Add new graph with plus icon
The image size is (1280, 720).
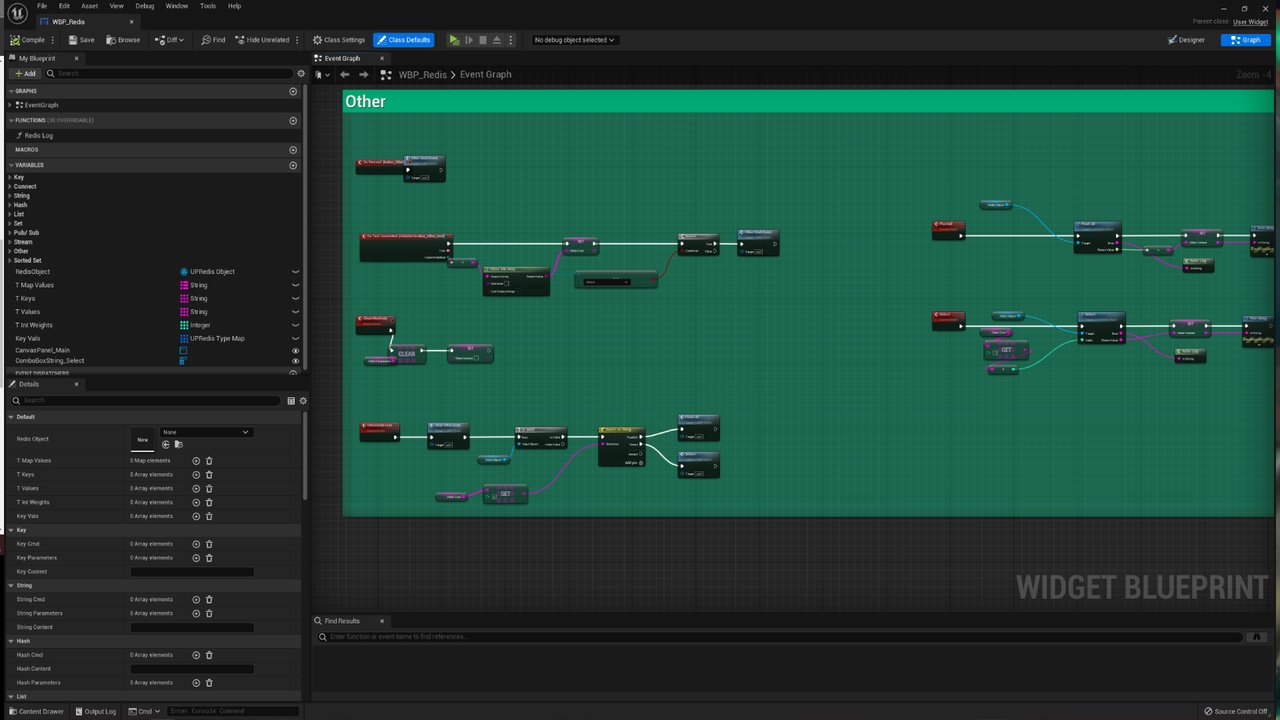pyautogui.click(x=293, y=91)
